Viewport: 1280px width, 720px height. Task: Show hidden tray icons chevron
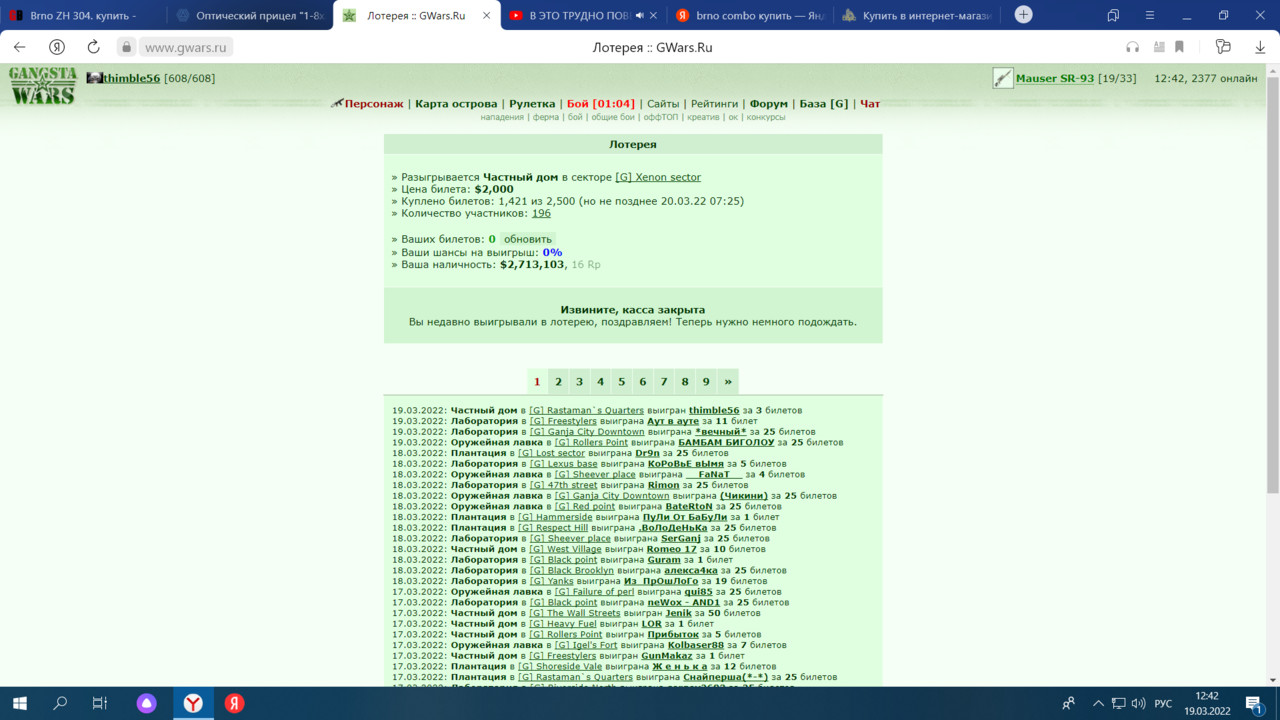1098,704
